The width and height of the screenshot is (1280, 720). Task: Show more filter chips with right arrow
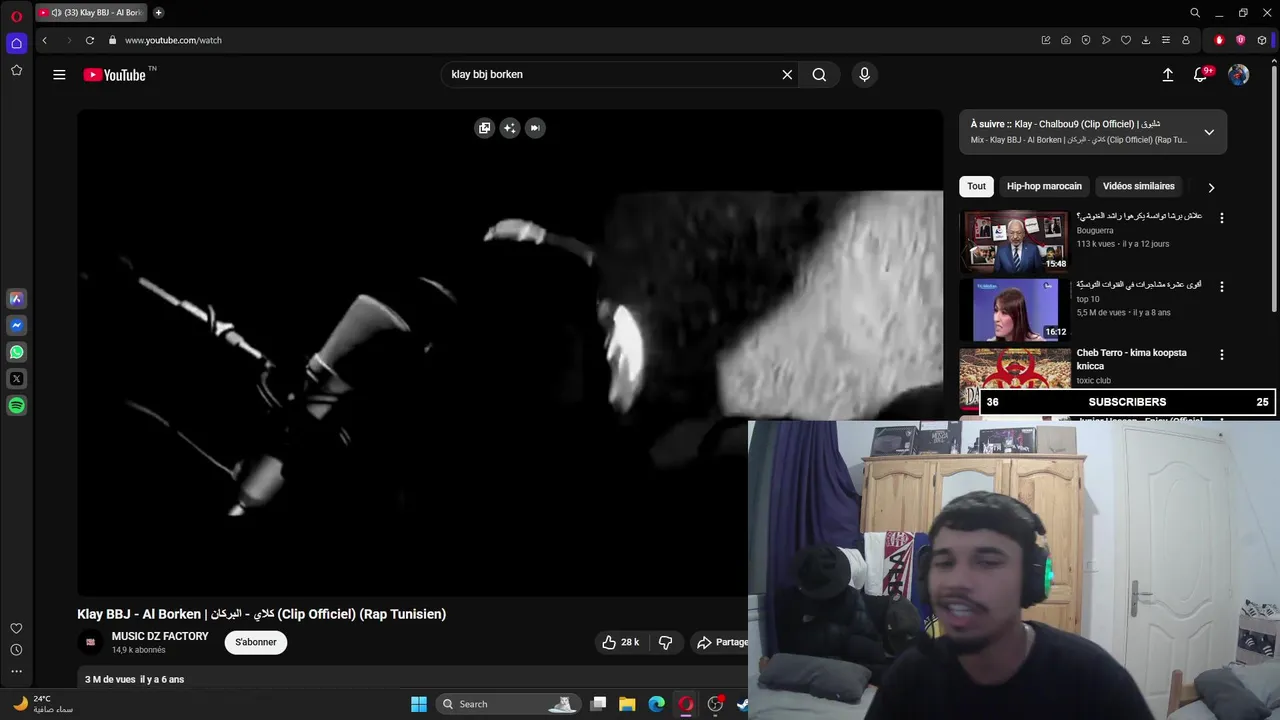point(1211,187)
